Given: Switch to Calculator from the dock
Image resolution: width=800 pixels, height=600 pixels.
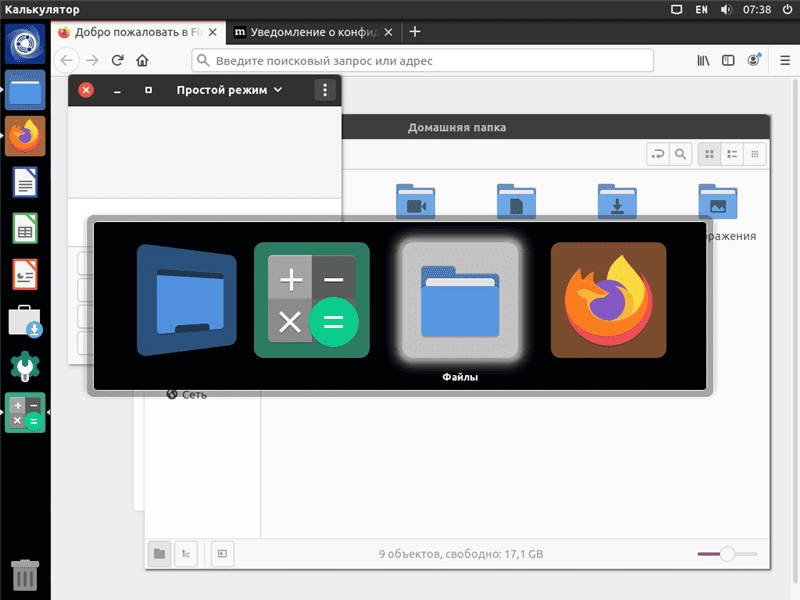Looking at the screenshot, I should [25, 413].
